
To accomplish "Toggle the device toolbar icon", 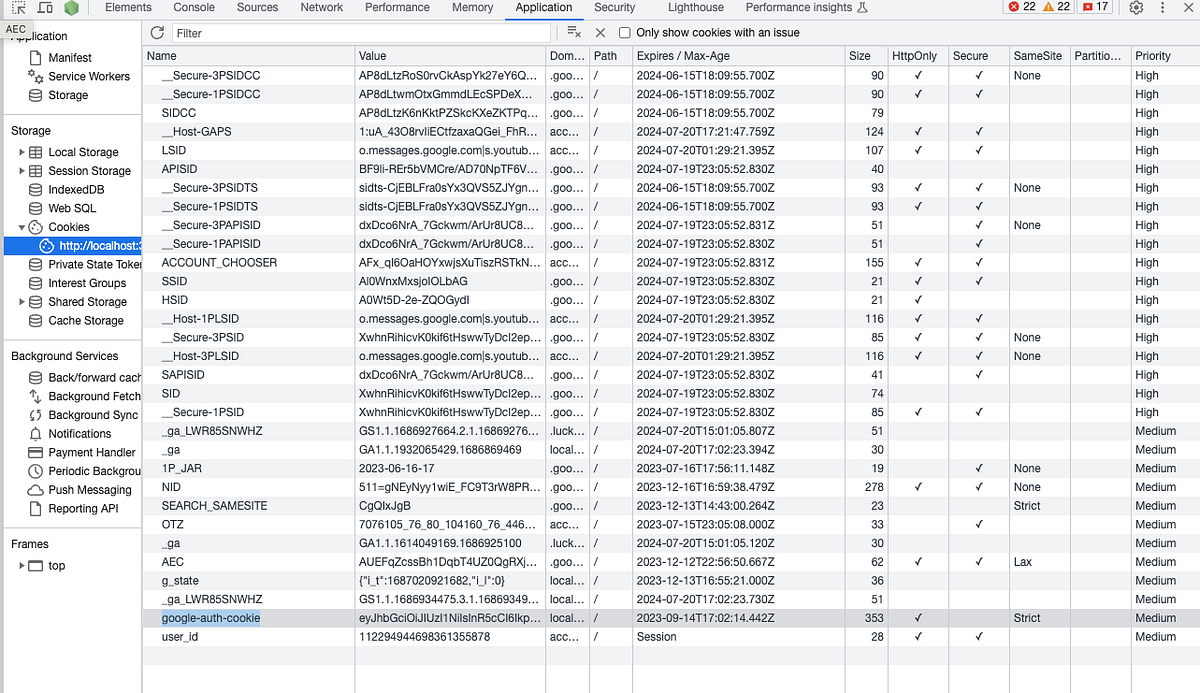I will pos(45,8).
